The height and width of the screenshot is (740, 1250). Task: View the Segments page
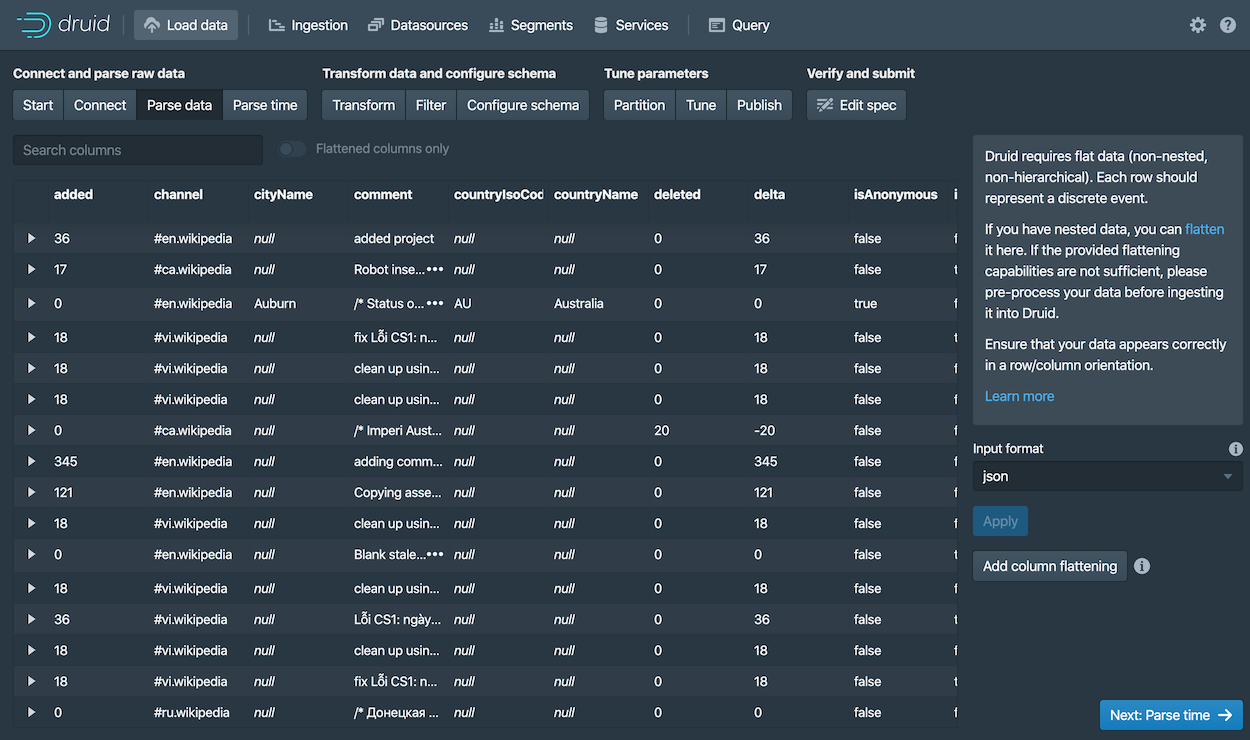[x=531, y=25]
